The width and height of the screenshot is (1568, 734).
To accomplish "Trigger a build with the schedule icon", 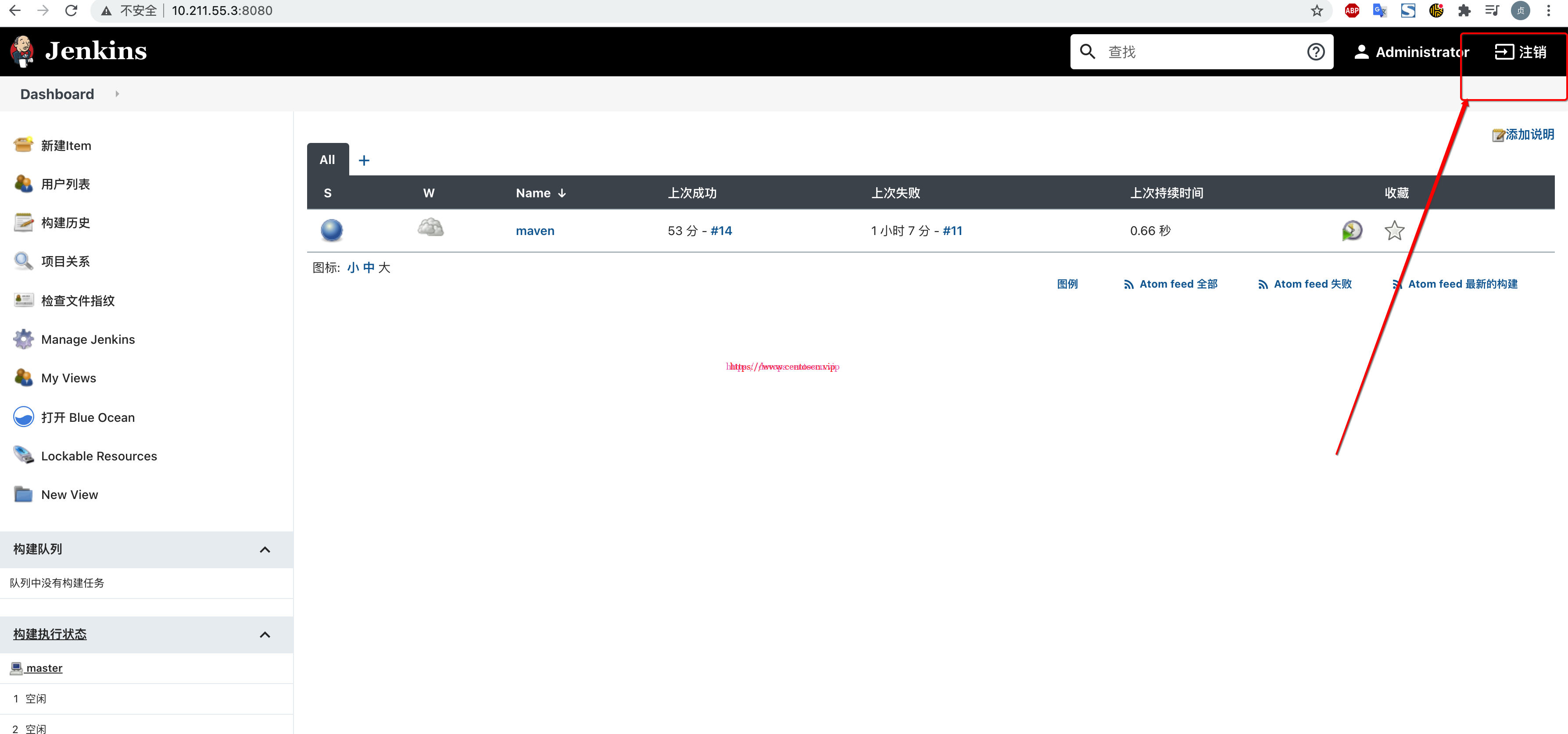I will coord(1352,231).
